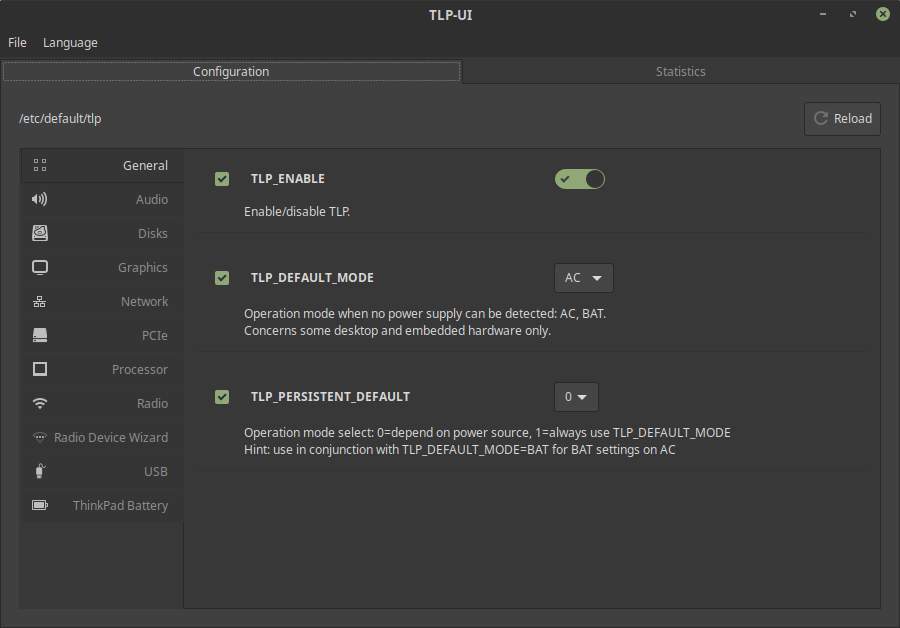Click the Audio speaker icon
The image size is (900, 628).
point(40,199)
